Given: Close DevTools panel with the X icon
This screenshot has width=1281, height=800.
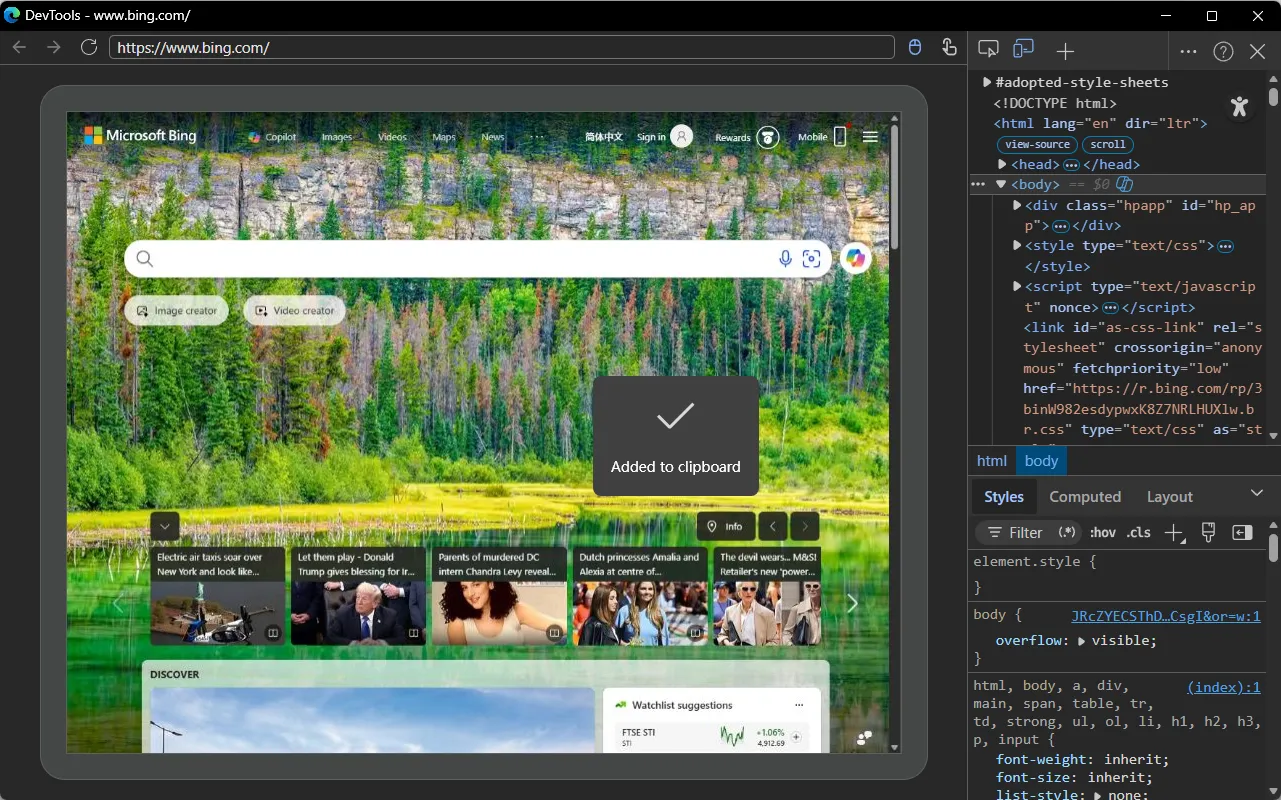Looking at the screenshot, I should 1258,51.
